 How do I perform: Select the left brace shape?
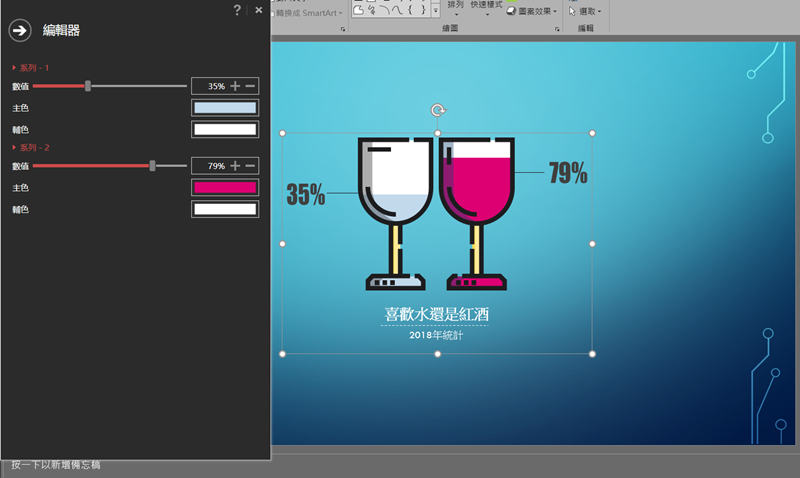click(410, 10)
